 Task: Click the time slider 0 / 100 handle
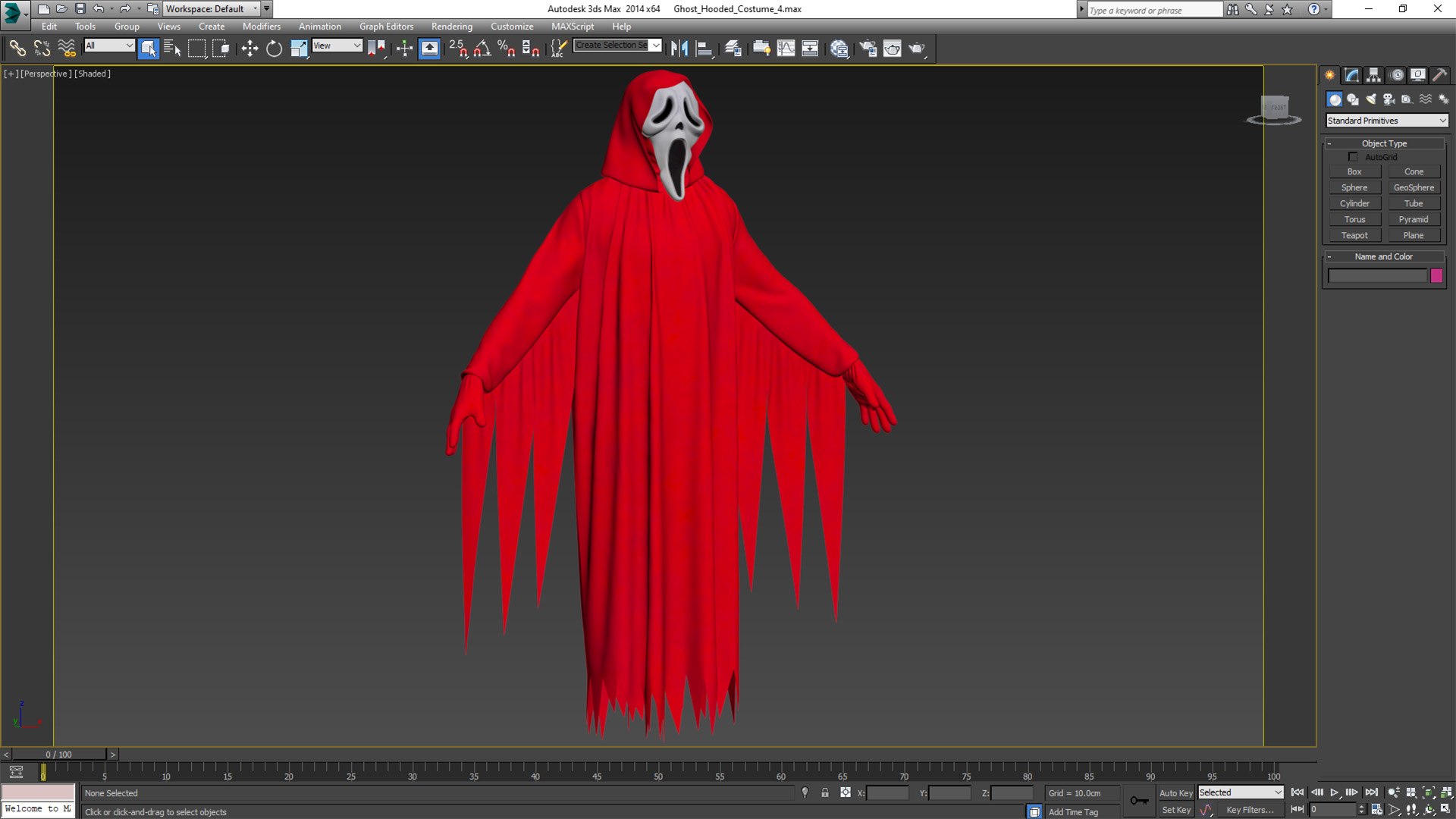pos(58,755)
